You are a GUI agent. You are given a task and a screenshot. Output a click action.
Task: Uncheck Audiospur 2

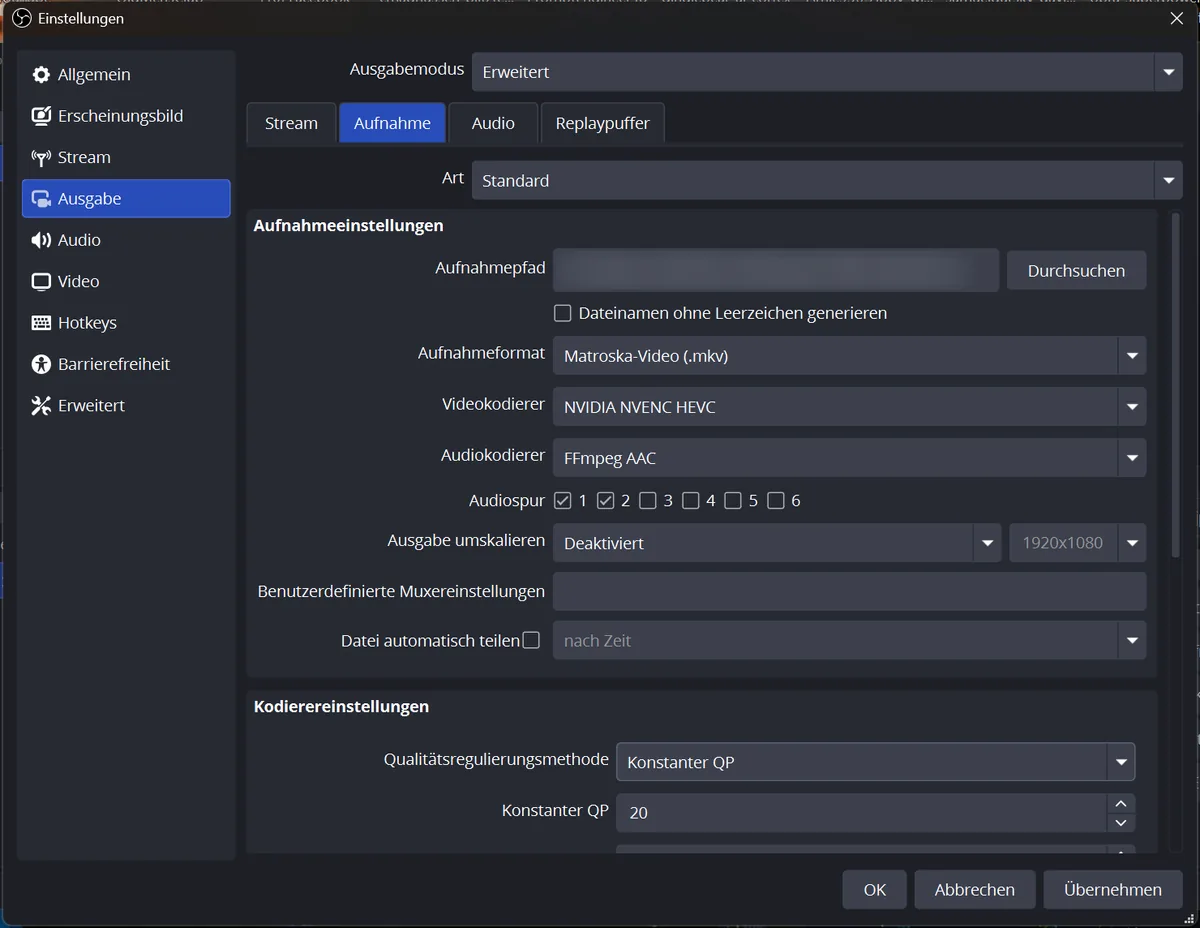[605, 501]
